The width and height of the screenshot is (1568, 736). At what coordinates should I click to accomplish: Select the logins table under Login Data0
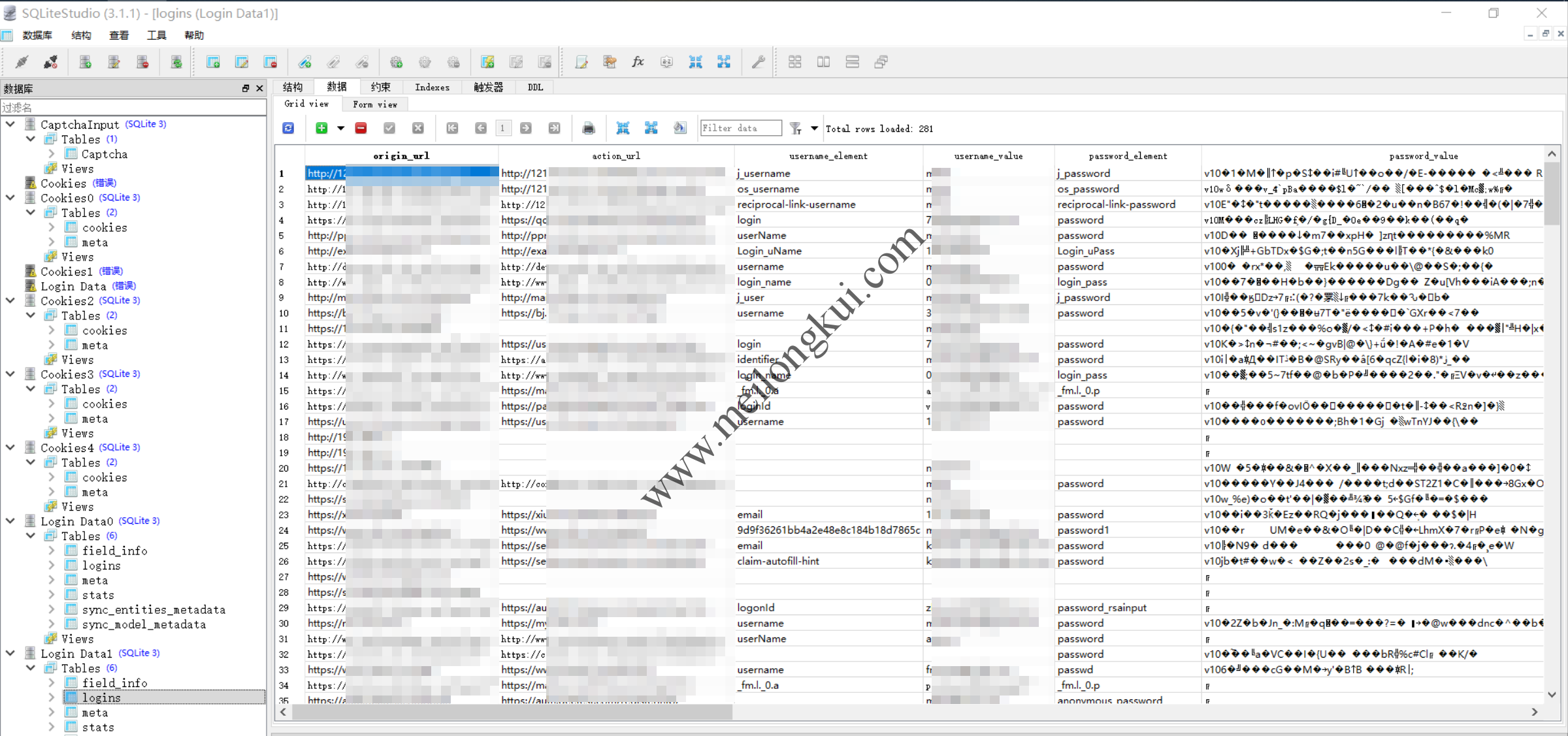coord(101,566)
